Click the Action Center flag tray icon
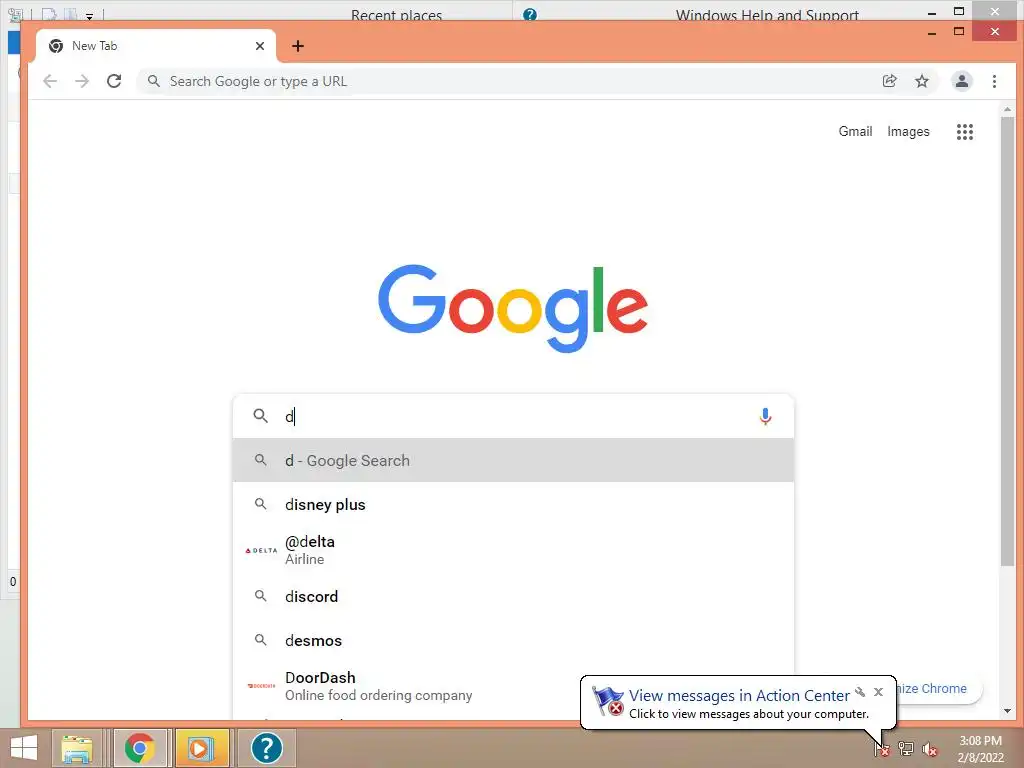 click(x=882, y=749)
